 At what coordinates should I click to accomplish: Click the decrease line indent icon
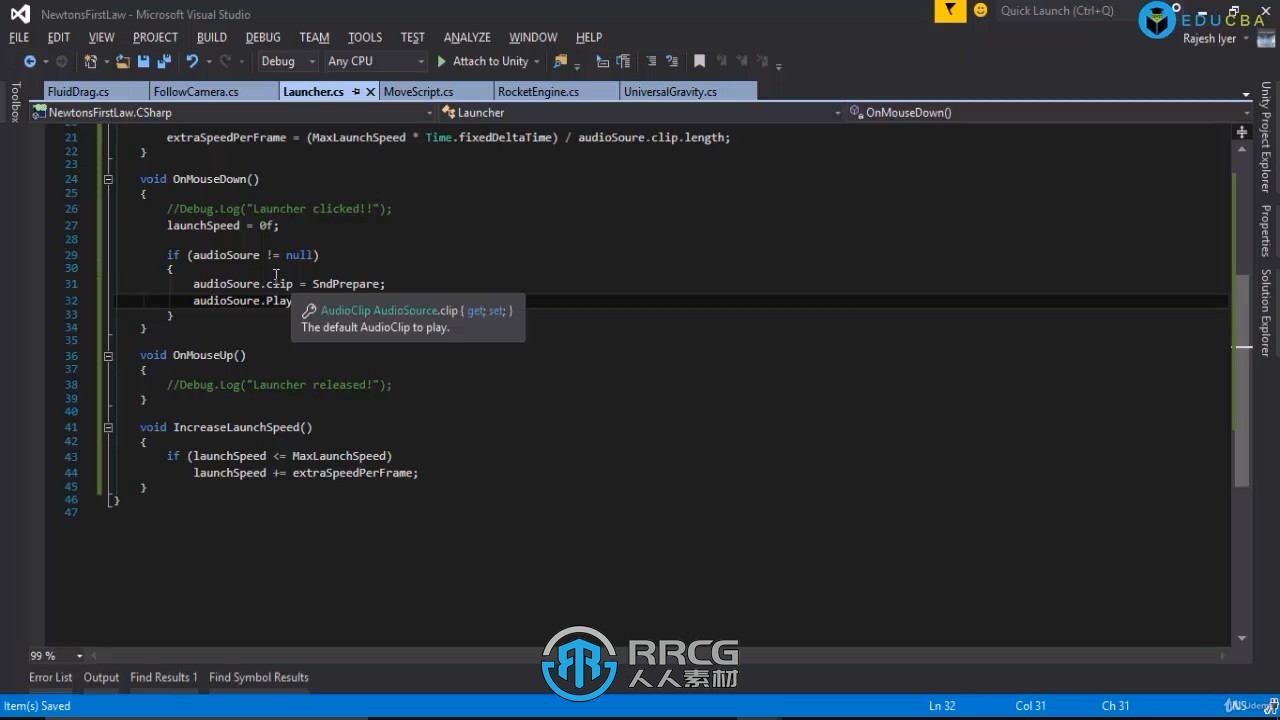[x=603, y=61]
